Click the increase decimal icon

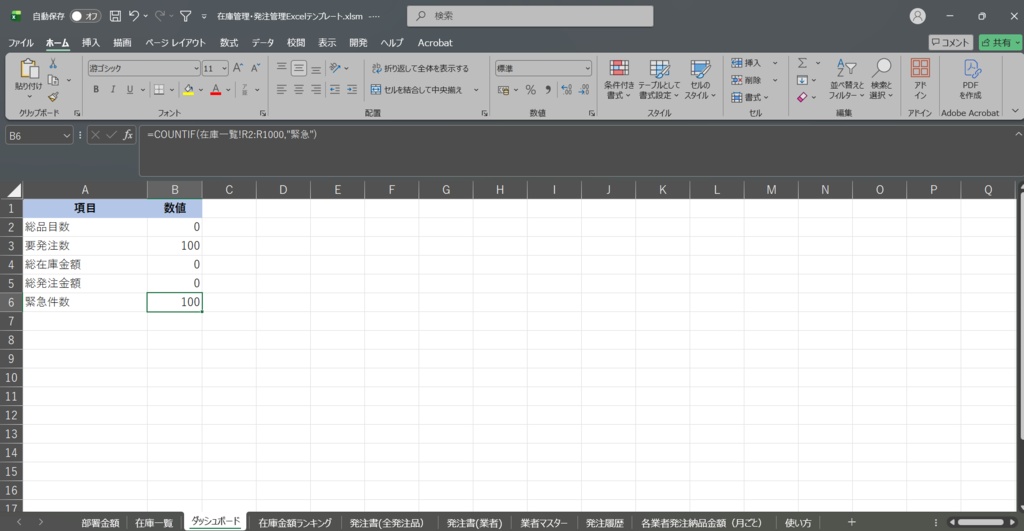coord(566,90)
